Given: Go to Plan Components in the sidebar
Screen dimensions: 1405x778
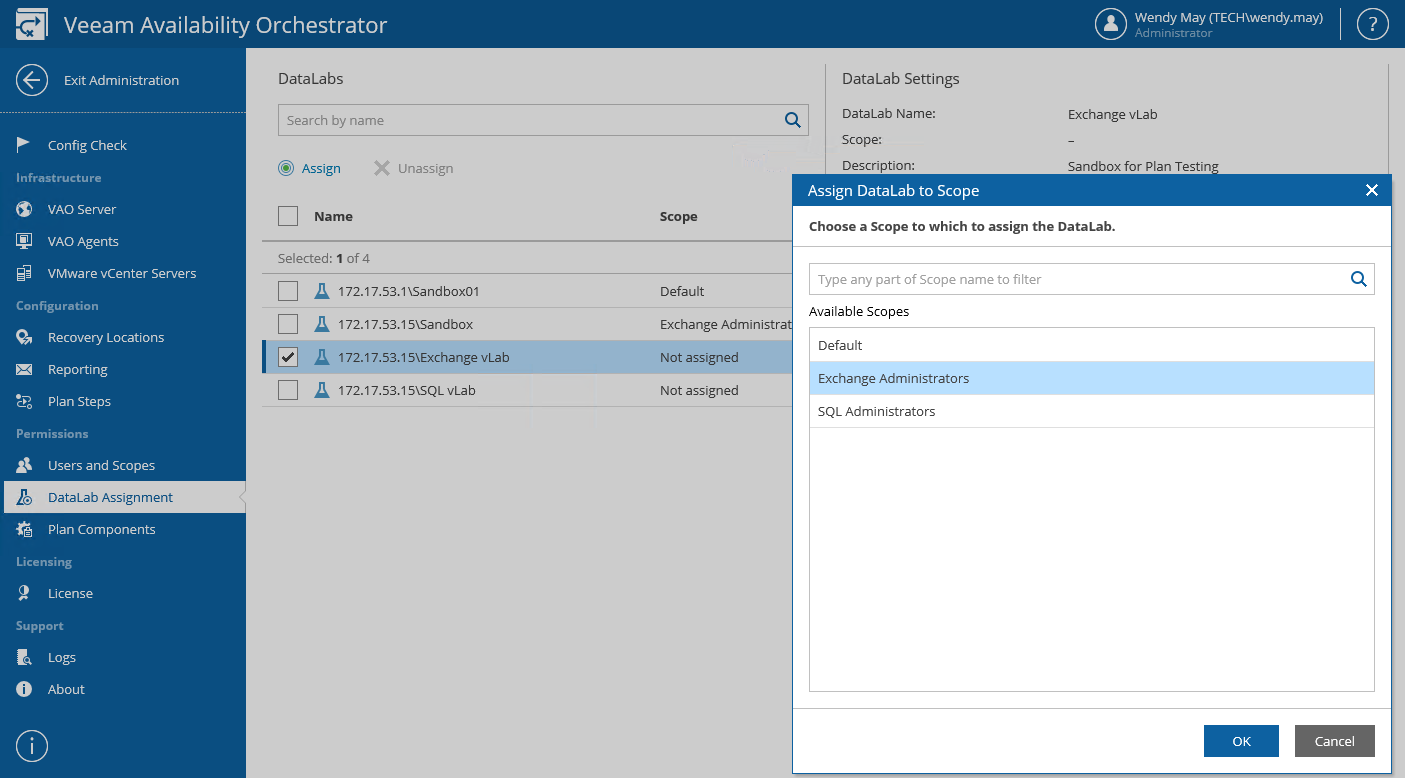Looking at the screenshot, I should pos(101,529).
